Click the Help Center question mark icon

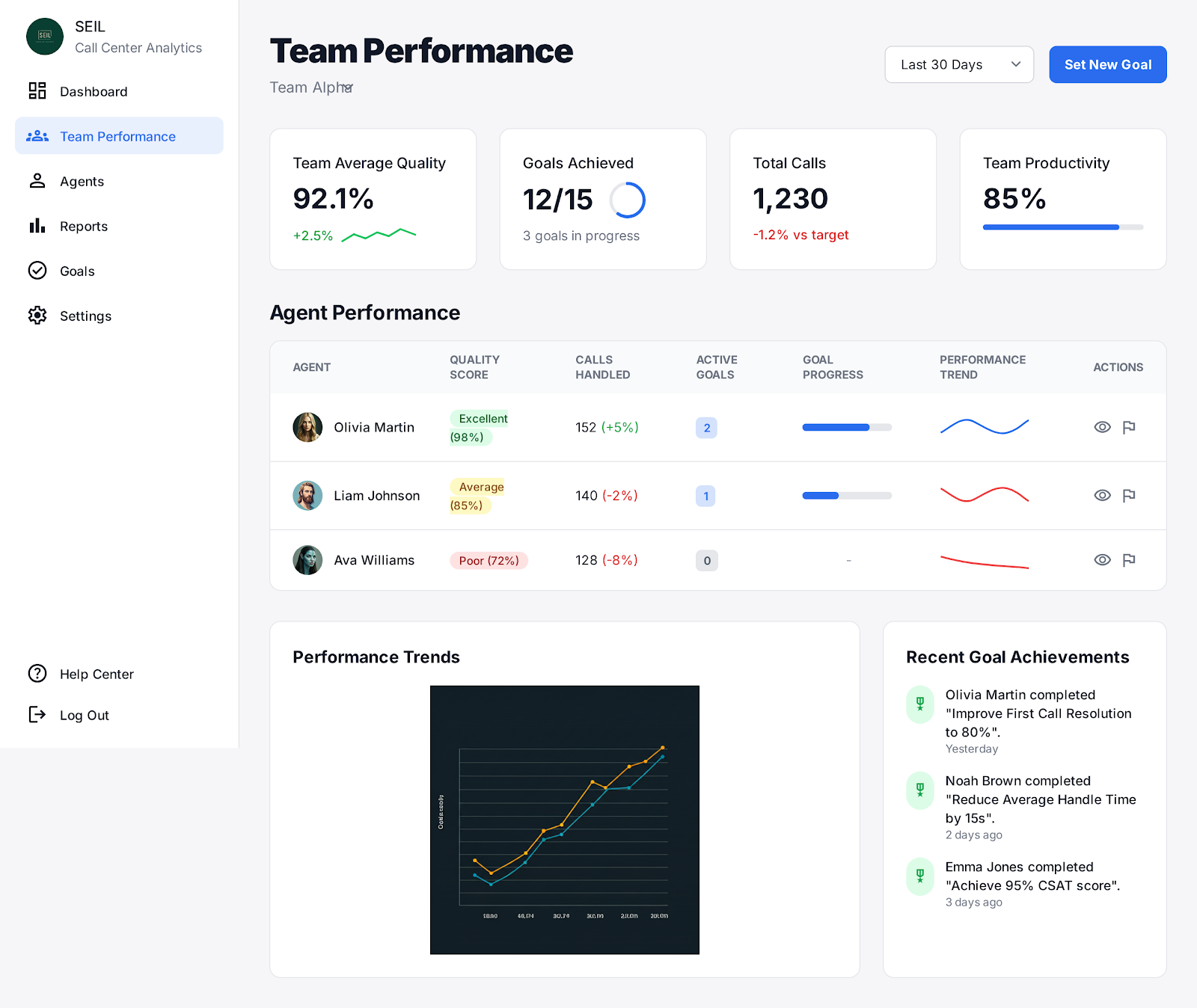37,674
